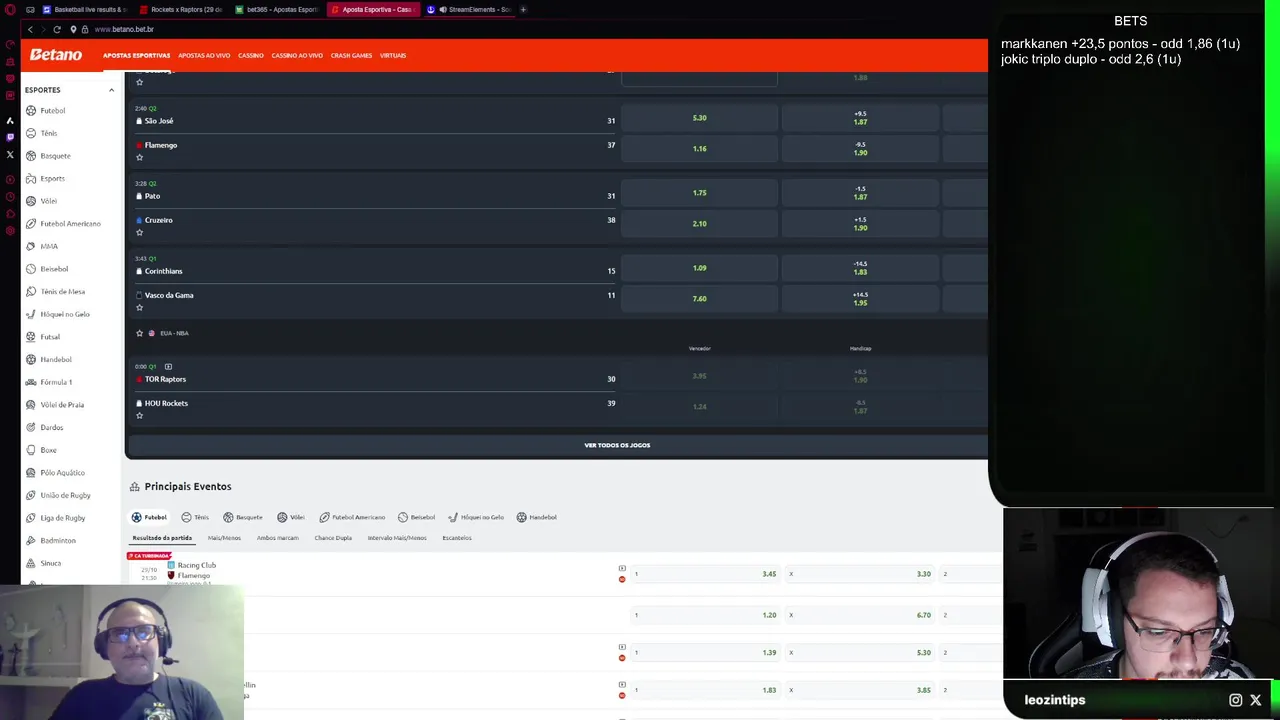1280x720 pixels.
Task: Click the X icon on leozintips banner
Action: [x=1256, y=700]
